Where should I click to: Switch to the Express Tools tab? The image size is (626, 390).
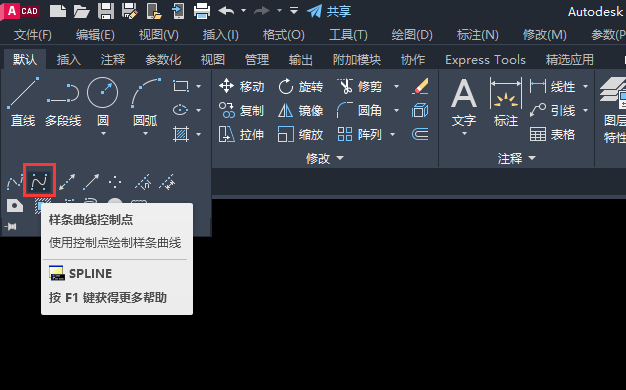coord(485,60)
